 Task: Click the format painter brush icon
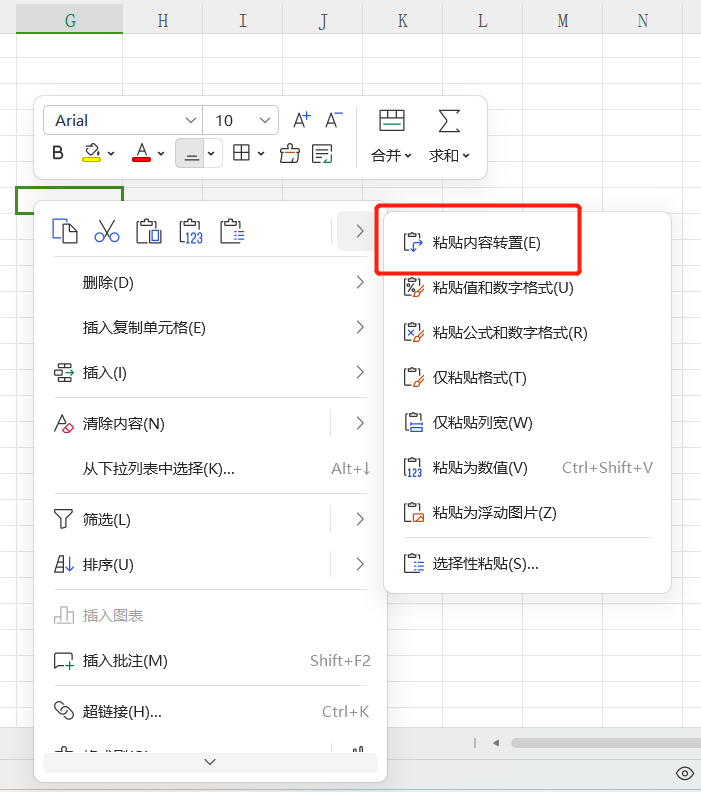coord(289,153)
